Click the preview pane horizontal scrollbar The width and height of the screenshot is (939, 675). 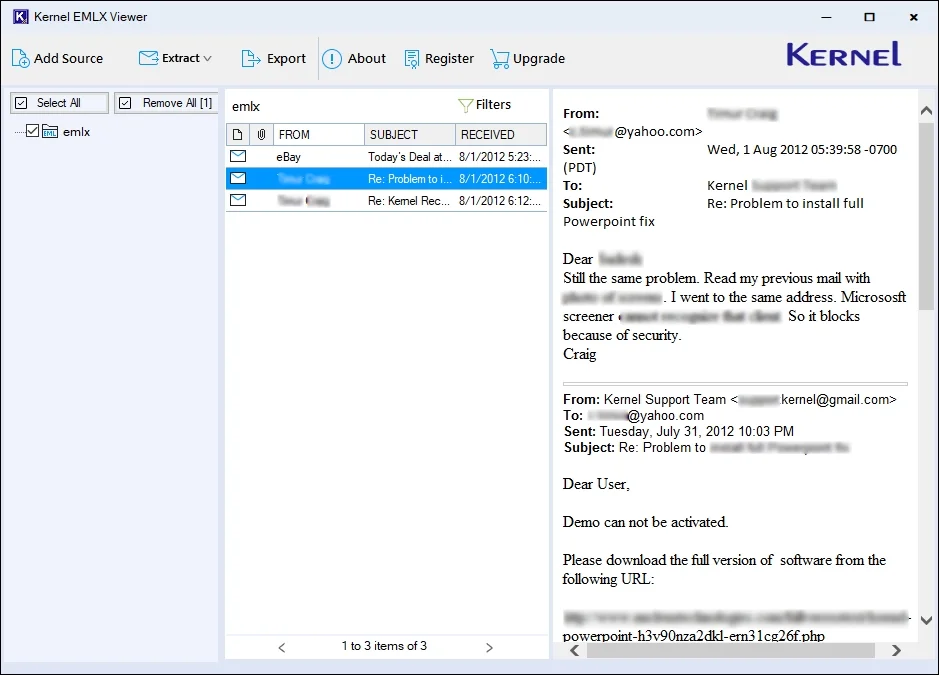(x=730, y=651)
